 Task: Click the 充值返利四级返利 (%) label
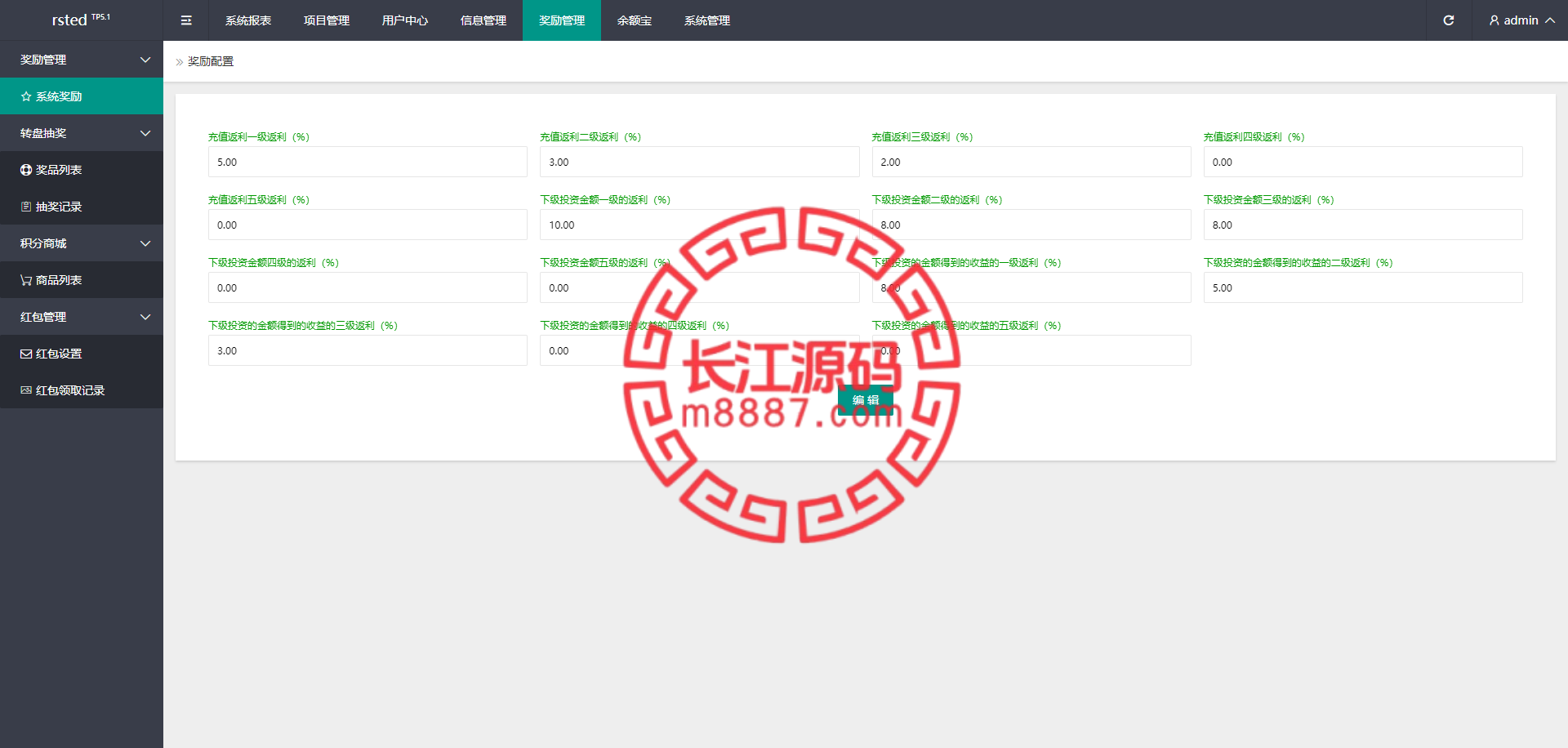[x=1254, y=137]
